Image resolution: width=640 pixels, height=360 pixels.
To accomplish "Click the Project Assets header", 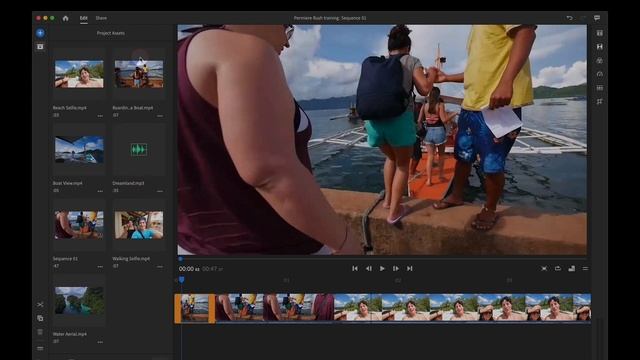I will click(x=111, y=33).
